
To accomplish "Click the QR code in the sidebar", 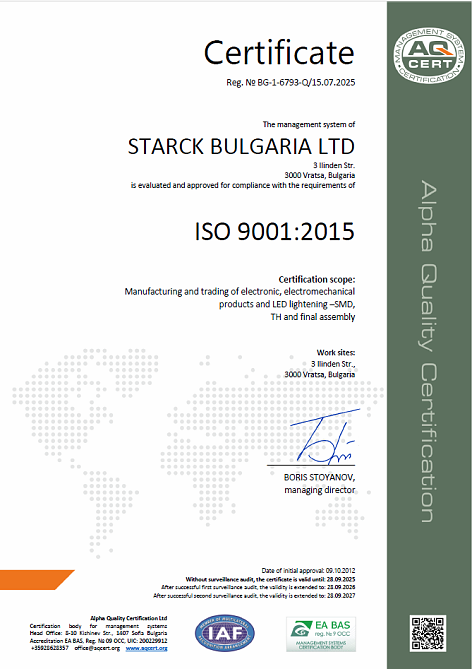I will point(428,633).
